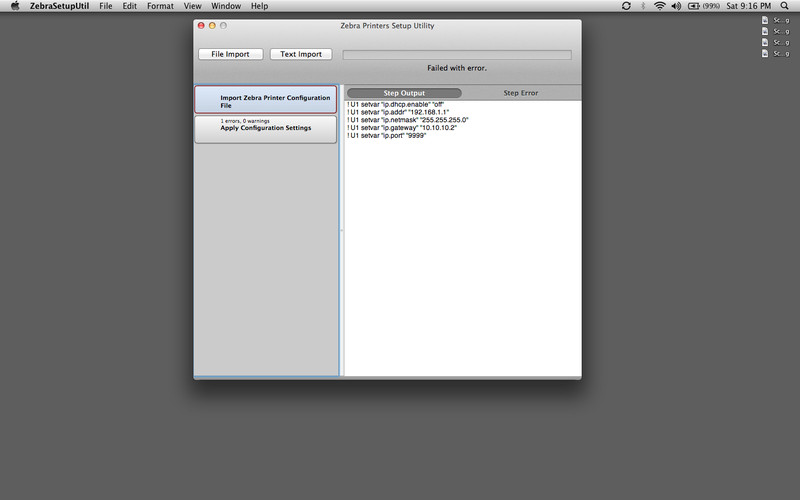Click the Bluetooth icon in menu bar
The width and height of the screenshot is (800, 500).
tap(642, 6)
